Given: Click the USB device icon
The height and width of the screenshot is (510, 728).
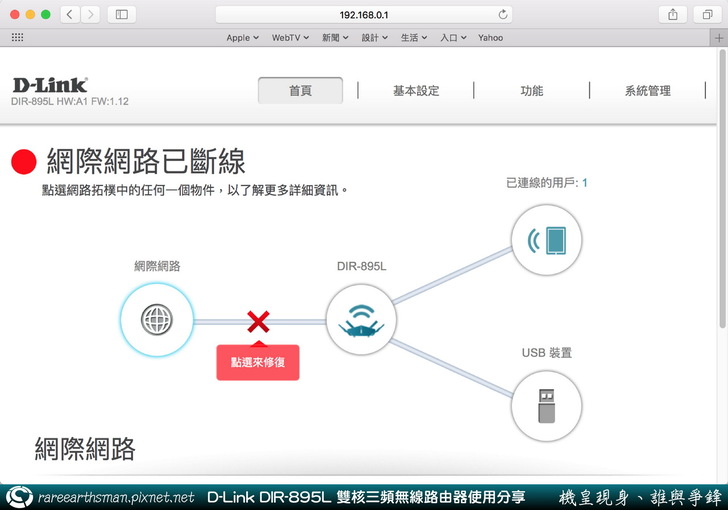Looking at the screenshot, I should pyautogui.click(x=546, y=406).
